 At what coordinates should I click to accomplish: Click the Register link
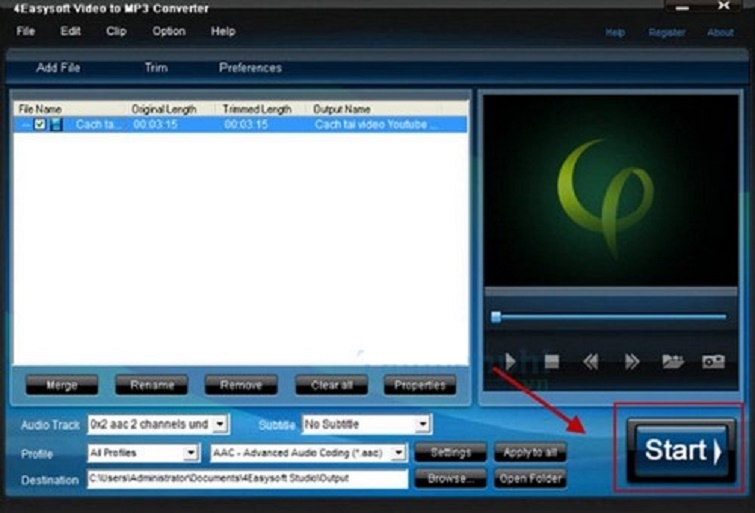point(667,33)
